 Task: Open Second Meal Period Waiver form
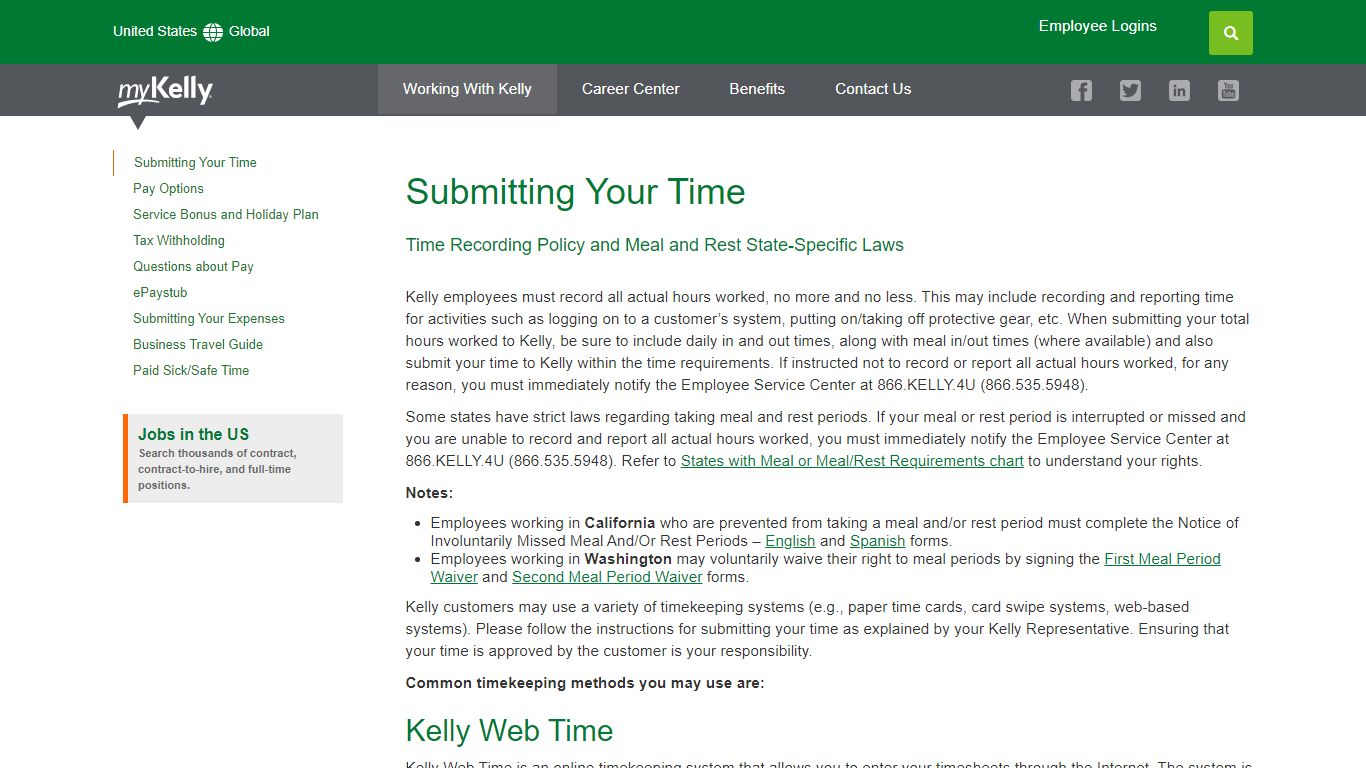(x=607, y=577)
